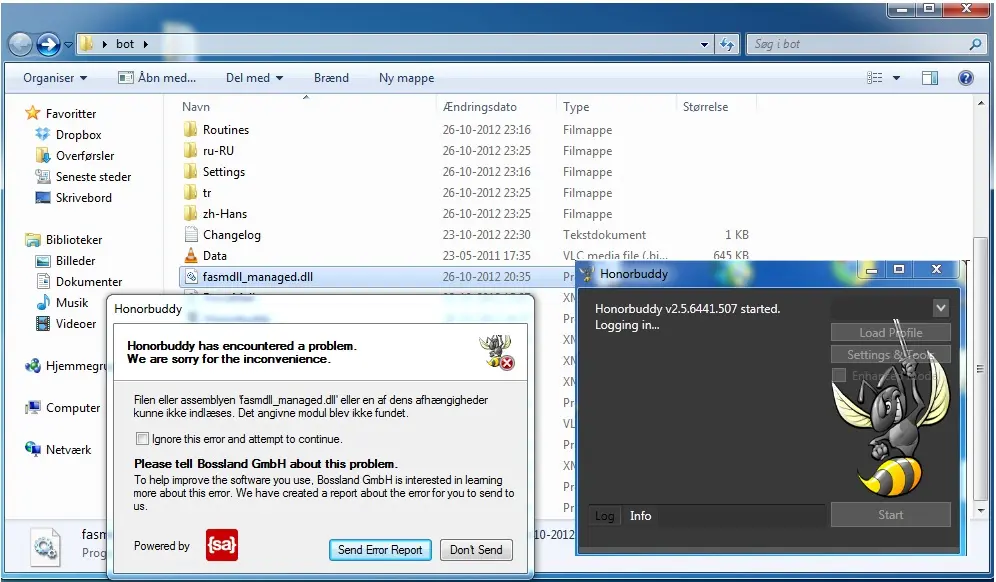Click Brænd in the toolbar
This screenshot has height=582, width=996.
[331, 78]
